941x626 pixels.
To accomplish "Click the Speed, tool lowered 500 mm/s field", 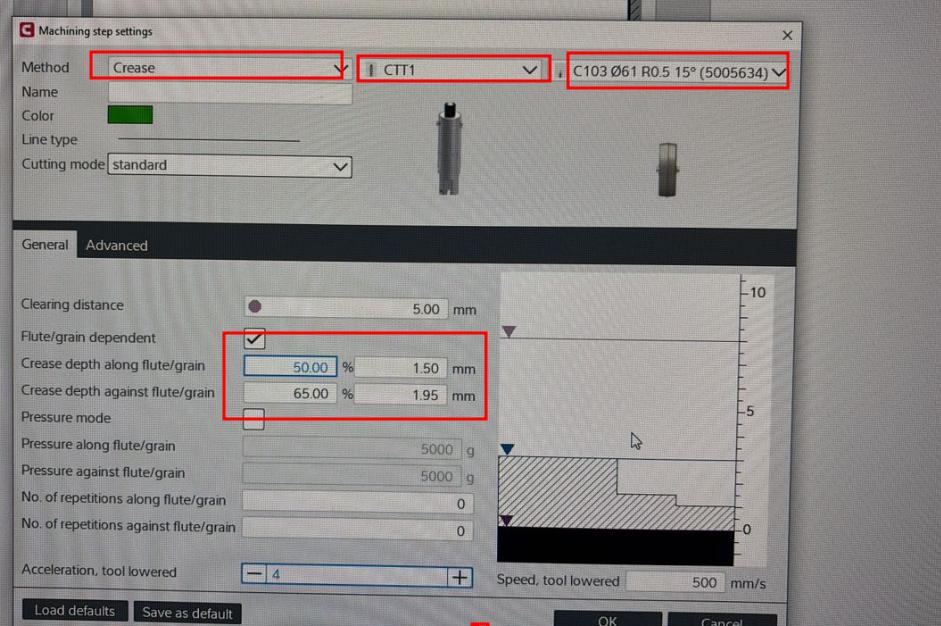I will [x=676, y=582].
